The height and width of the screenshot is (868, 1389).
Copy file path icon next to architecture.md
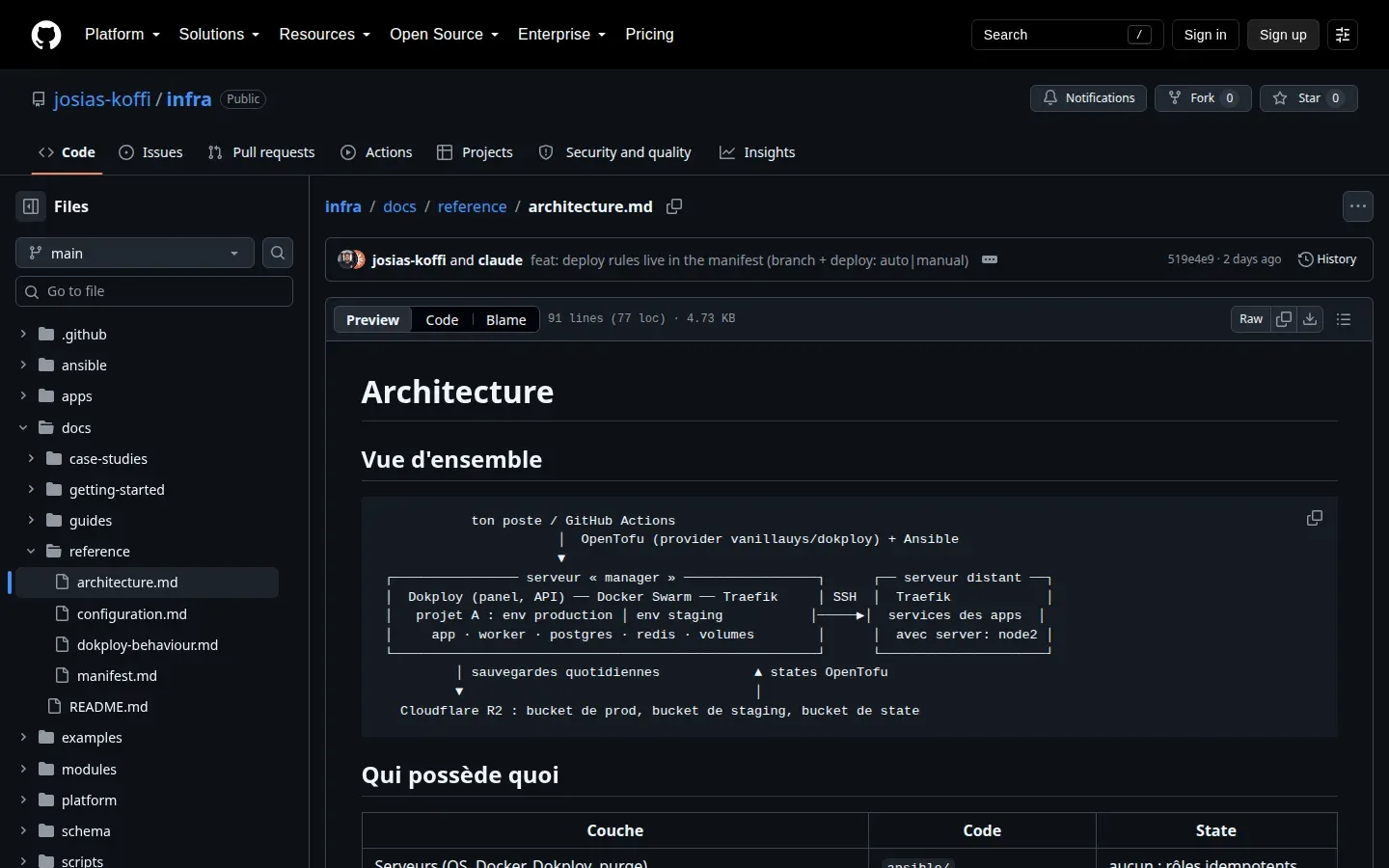click(674, 206)
